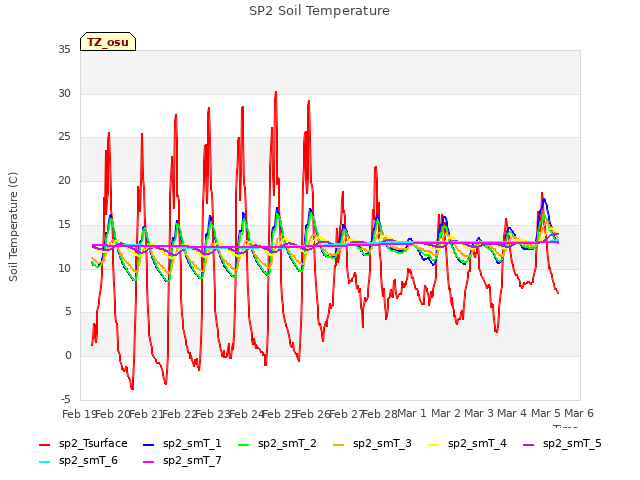This screenshot has width=640, height=480.
Task: Click the Feb 25 x-axis tick label
Action: click(x=279, y=414)
